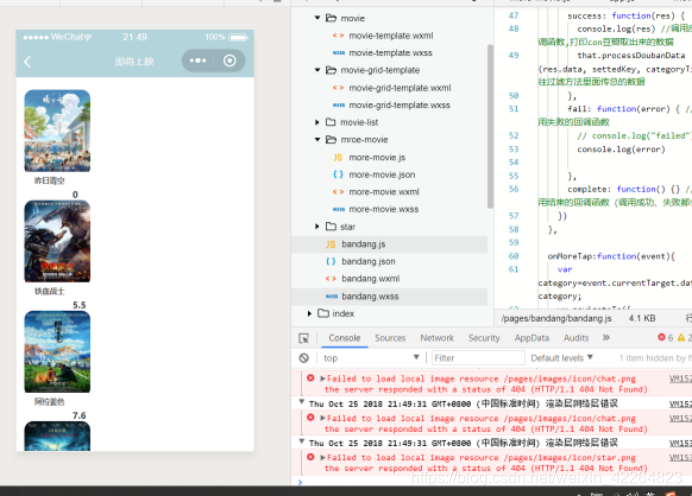692x496 pixels.
Task: Open the top context dropdown
Action: [371, 358]
